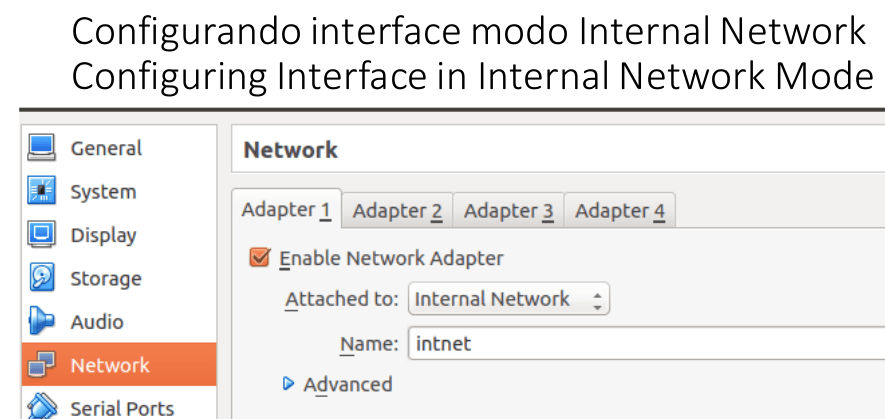
Task: Click the Advanced label text
Action: pos(348,385)
